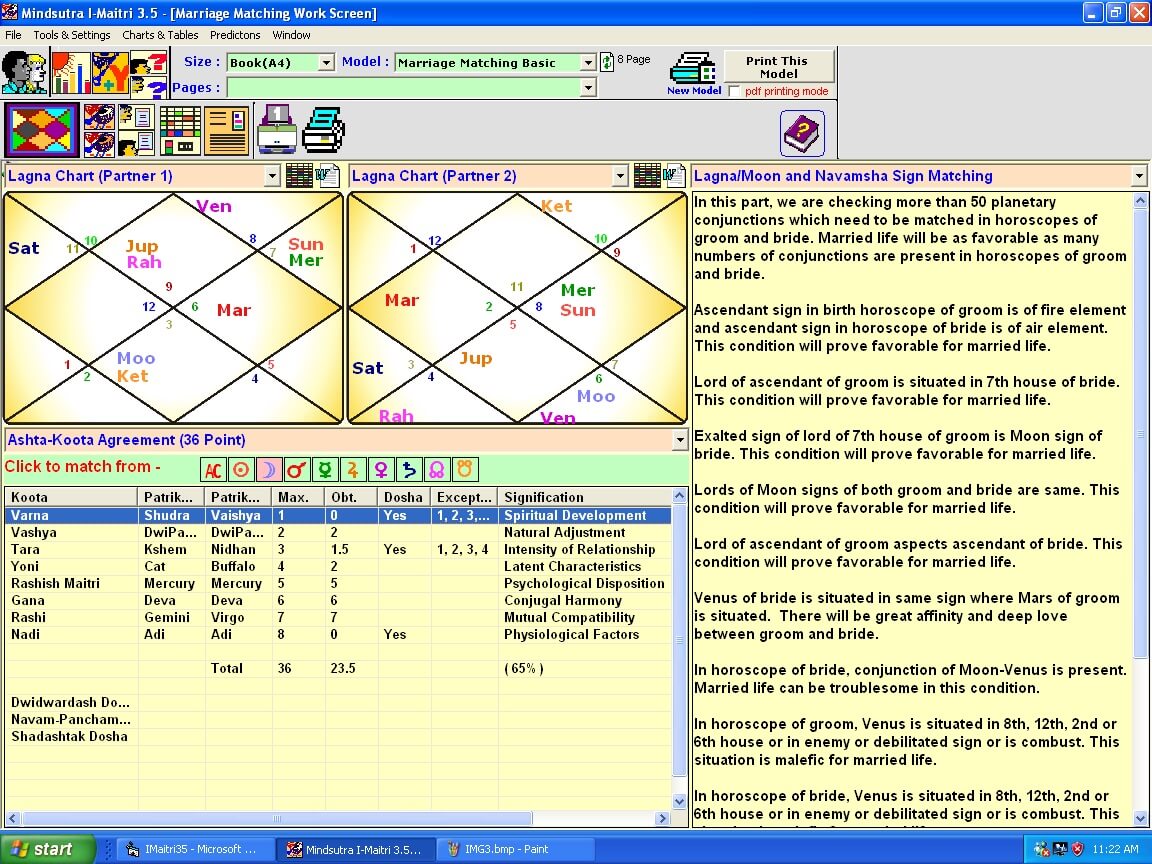Open the two faces with documents icon
This screenshot has width=1152, height=864.
coord(136,130)
